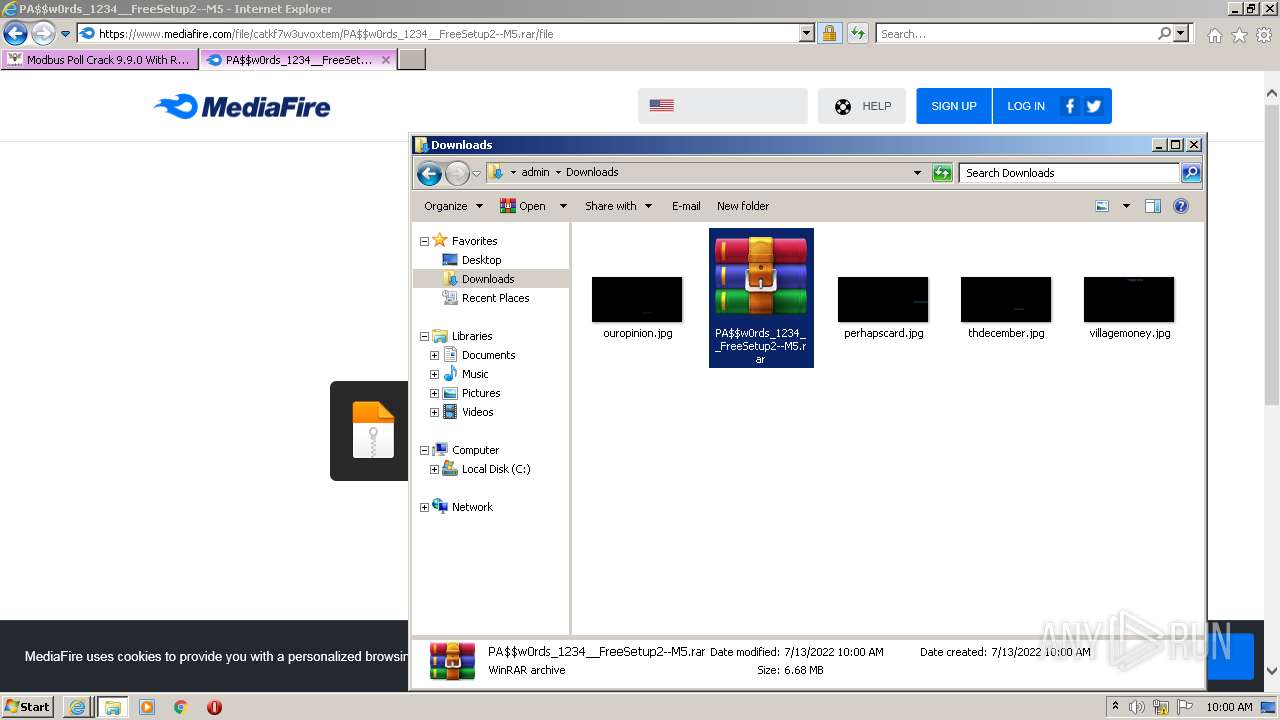The height and width of the screenshot is (720, 1280).
Task: Select PA$$w0rds rar archive file
Action: pos(761,298)
